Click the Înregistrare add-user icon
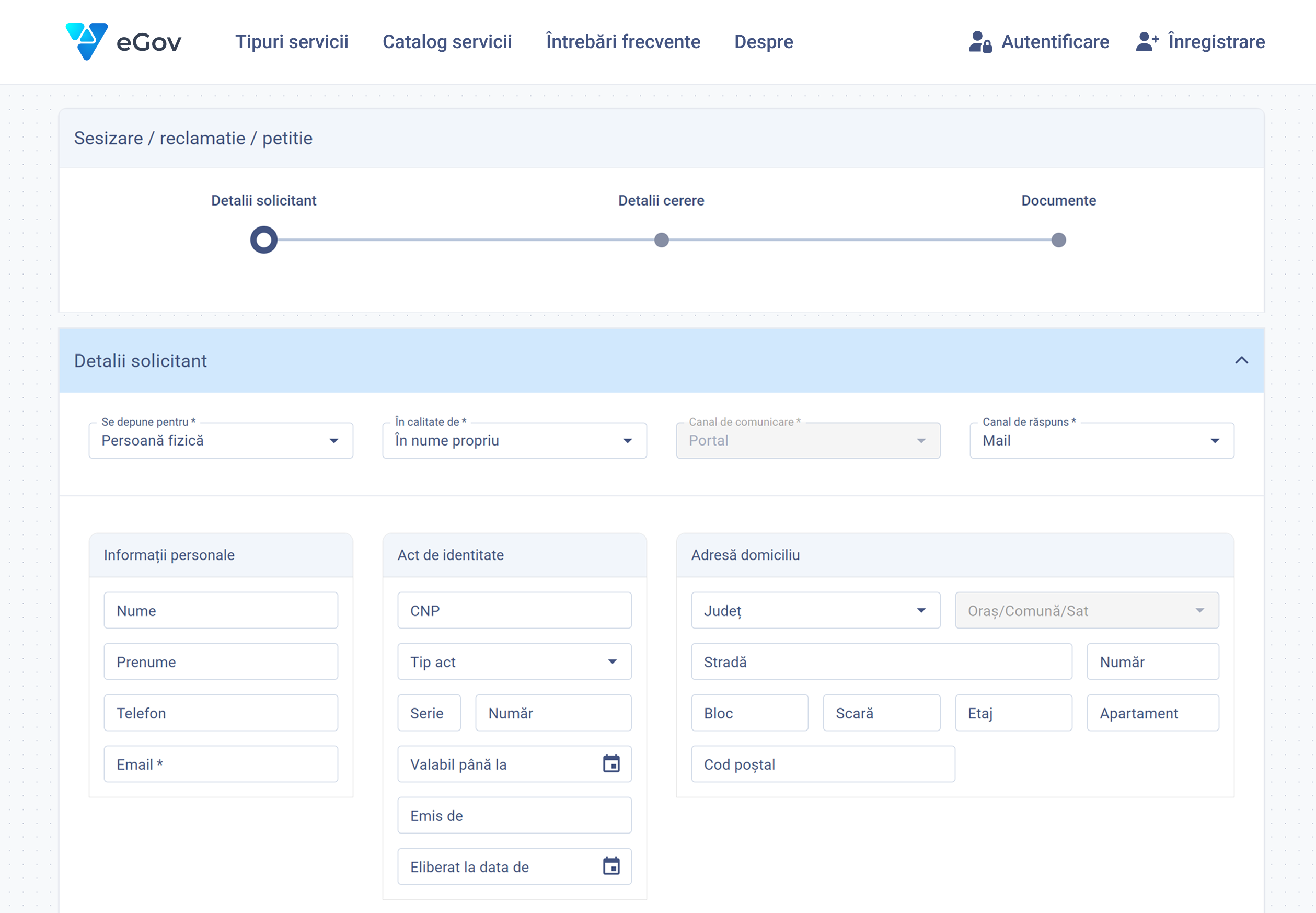 [x=1147, y=42]
